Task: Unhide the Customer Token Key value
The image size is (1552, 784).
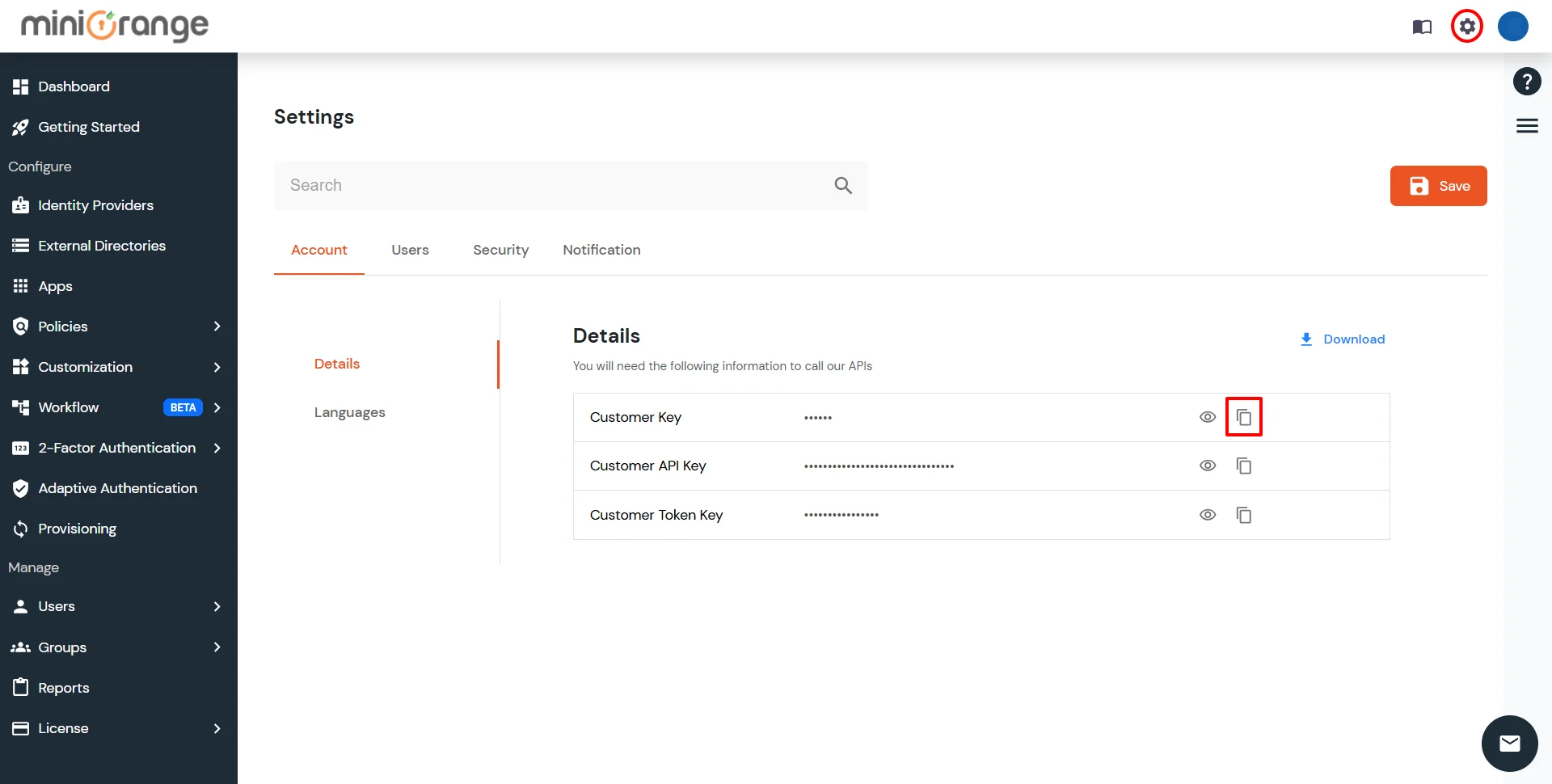Action: pos(1208,515)
